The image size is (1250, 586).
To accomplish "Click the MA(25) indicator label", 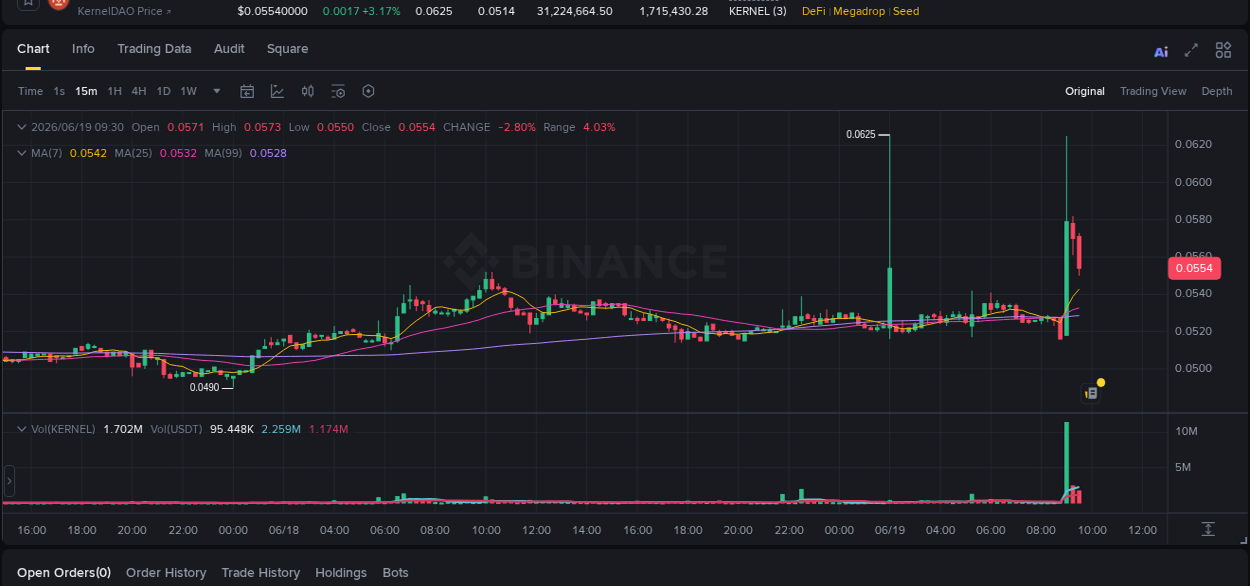I will tap(133, 153).
